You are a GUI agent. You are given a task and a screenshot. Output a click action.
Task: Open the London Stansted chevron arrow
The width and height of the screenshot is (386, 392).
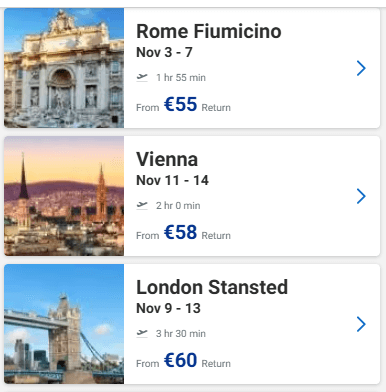[361, 324]
